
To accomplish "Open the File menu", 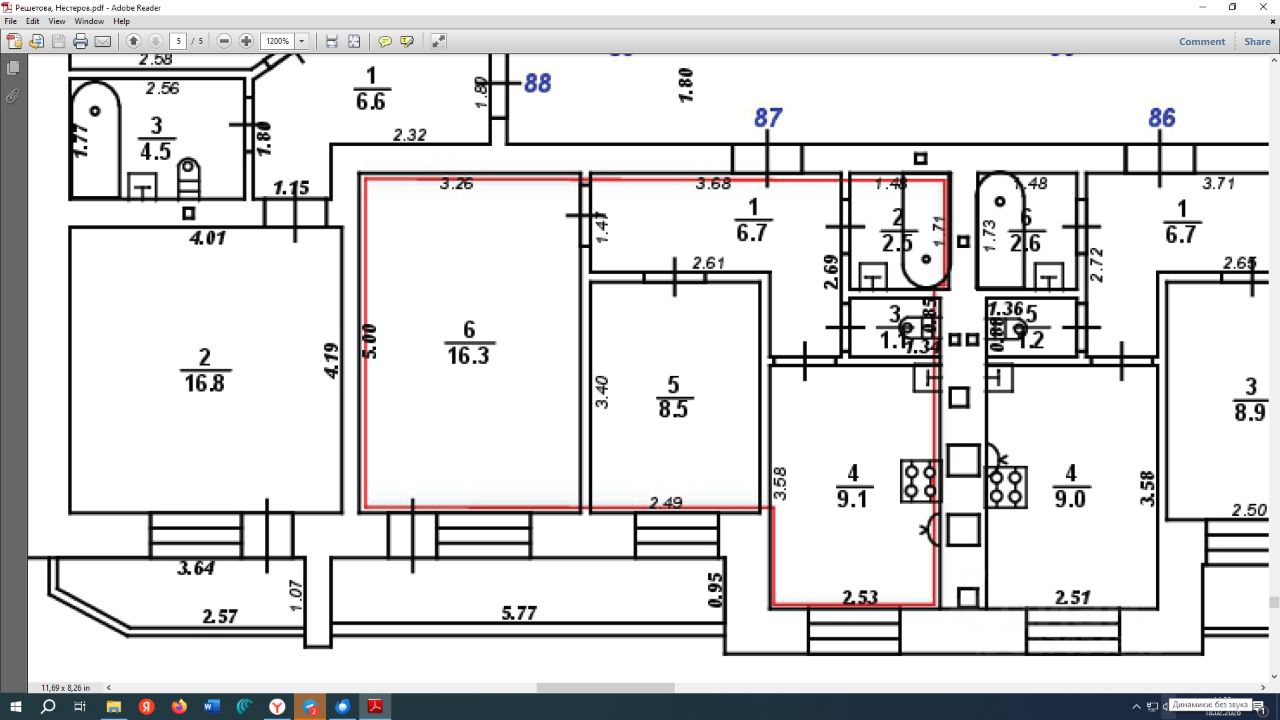I will pos(12,21).
